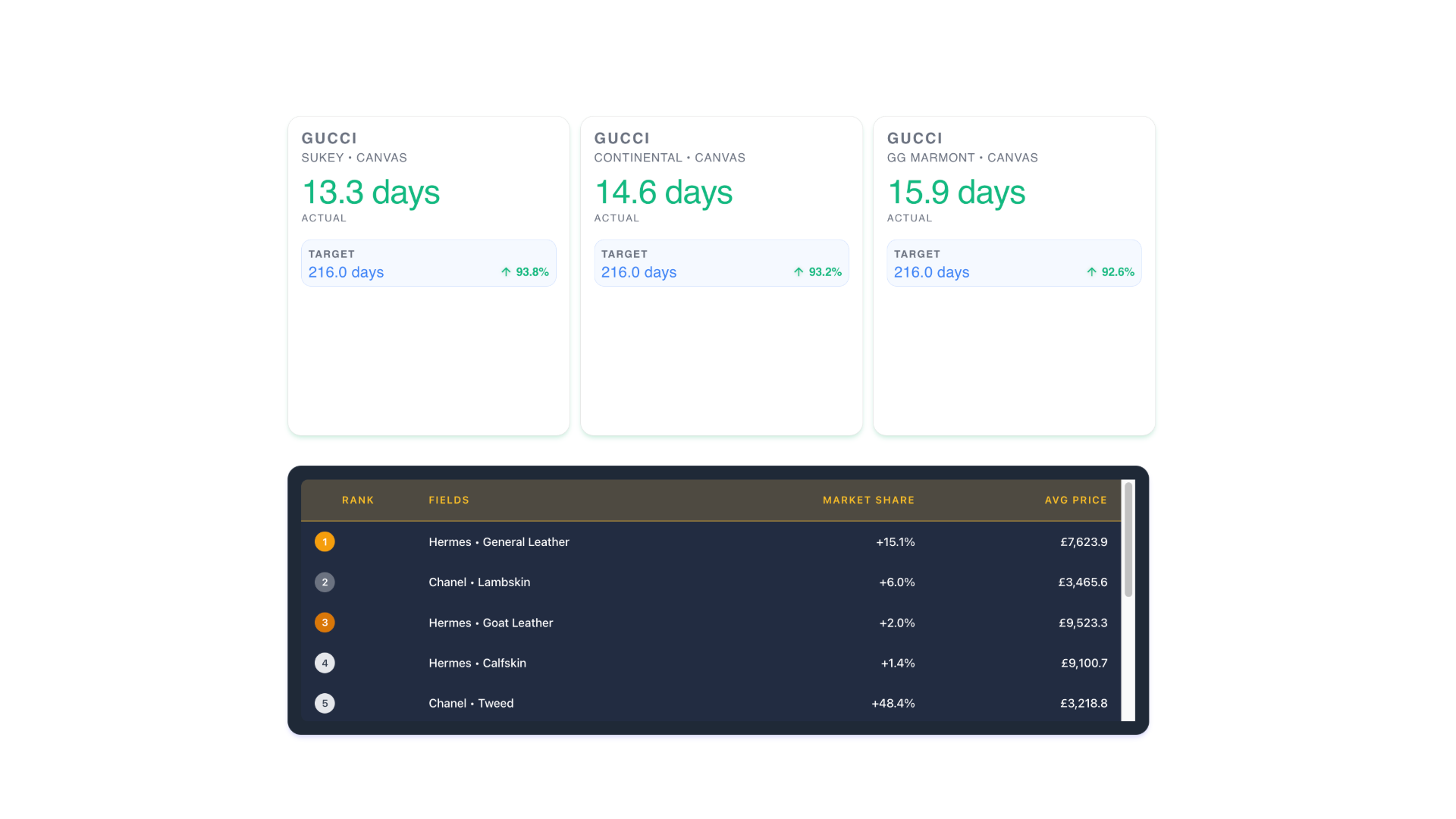The height and width of the screenshot is (819, 1456).
Task: Click the up arrow beside 93.8%
Action: click(506, 272)
